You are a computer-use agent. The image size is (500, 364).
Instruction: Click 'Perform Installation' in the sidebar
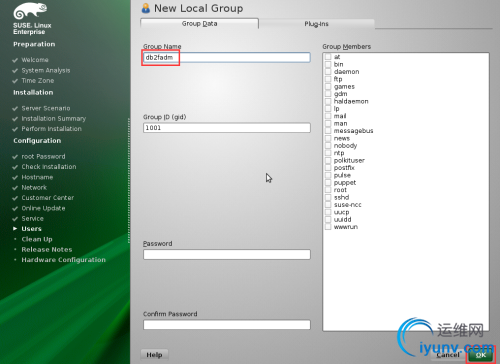52,129
